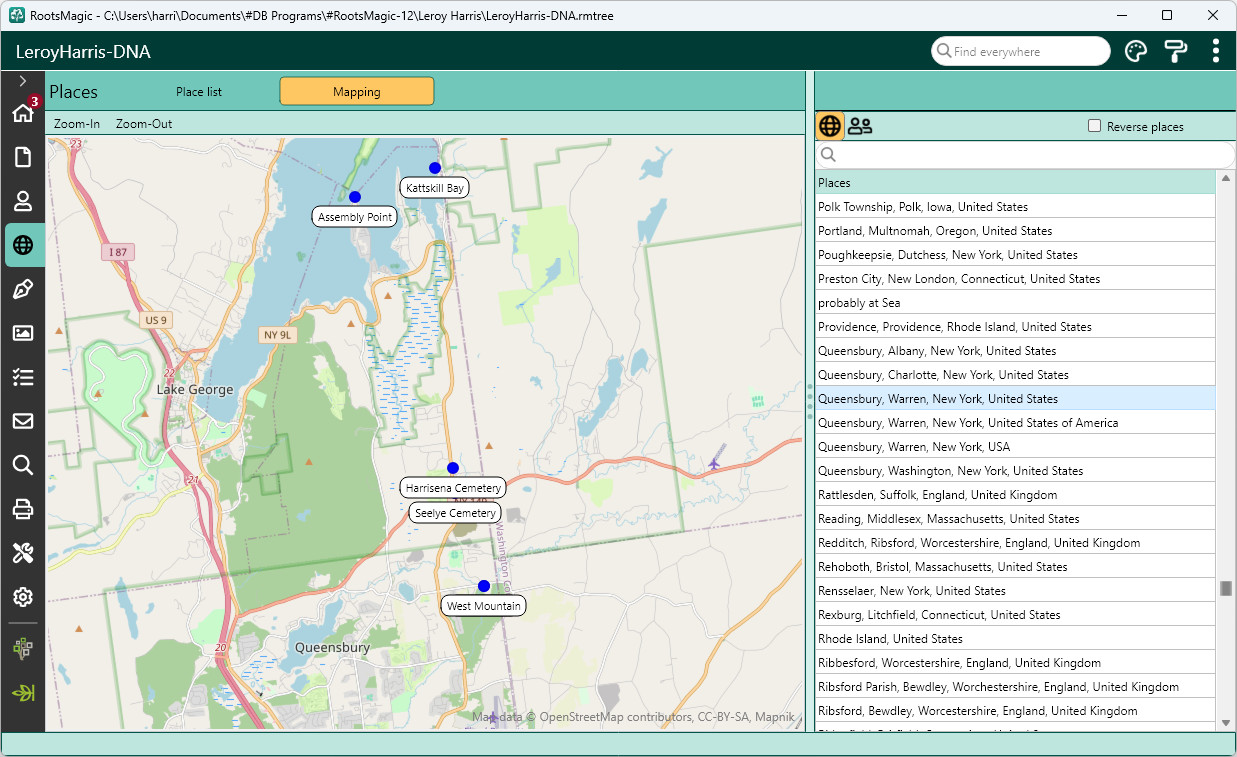Select Queensbury, Warren, United States of America row
The height and width of the screenshot is (757, 1237).
(1015, 423)
